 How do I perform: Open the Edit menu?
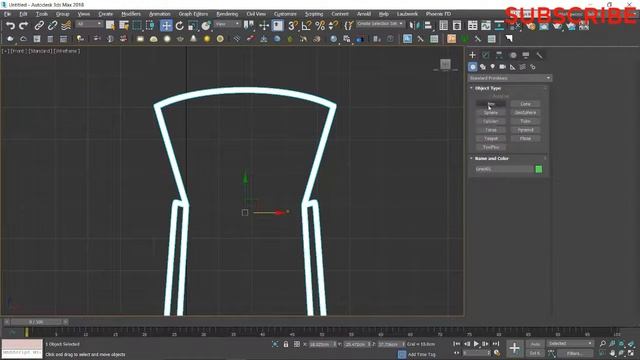[x=23, y=14]
